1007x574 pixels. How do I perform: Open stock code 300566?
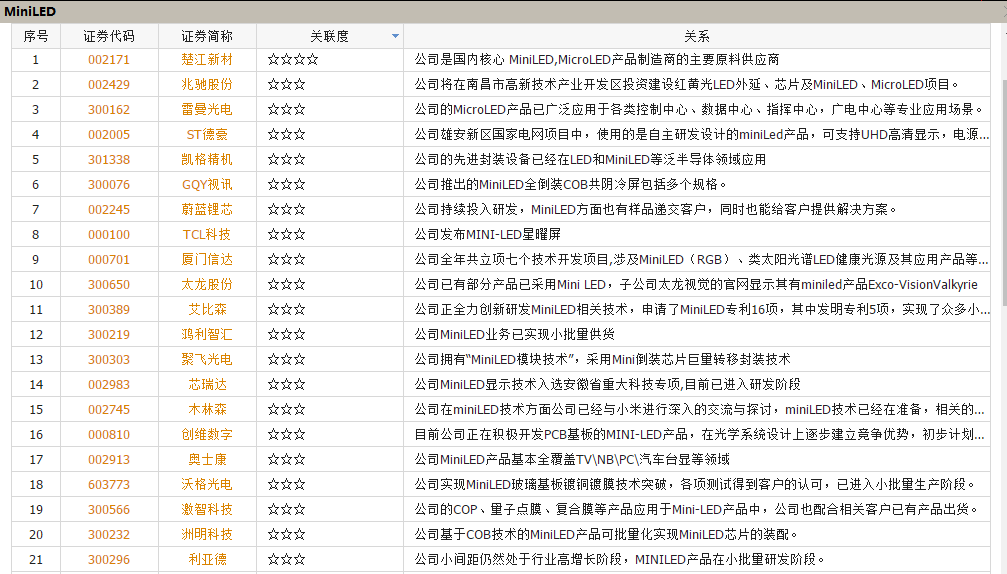109,510
